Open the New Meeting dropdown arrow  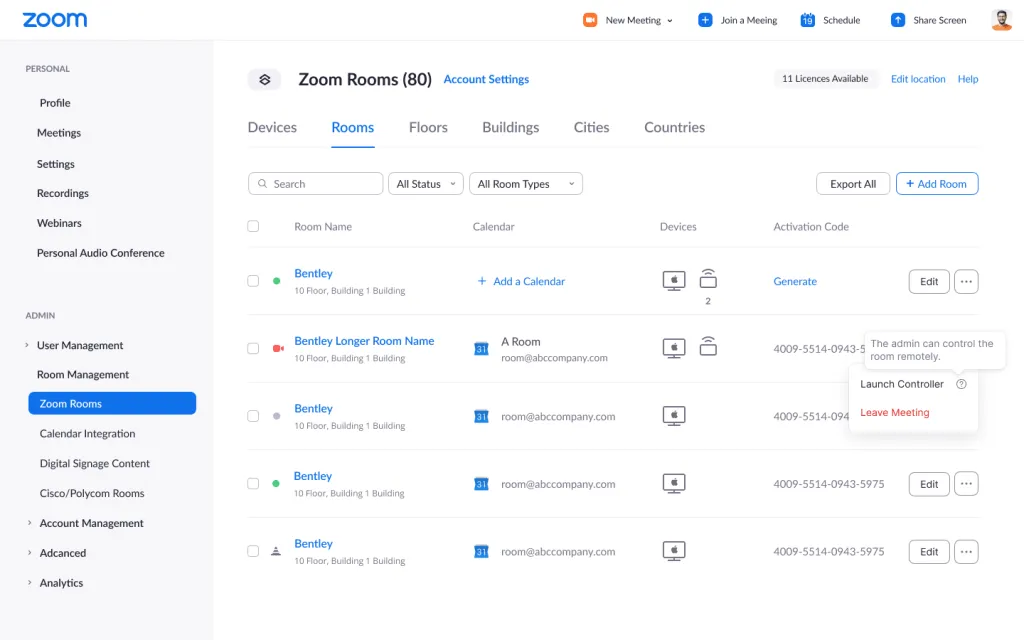point(670,21)
